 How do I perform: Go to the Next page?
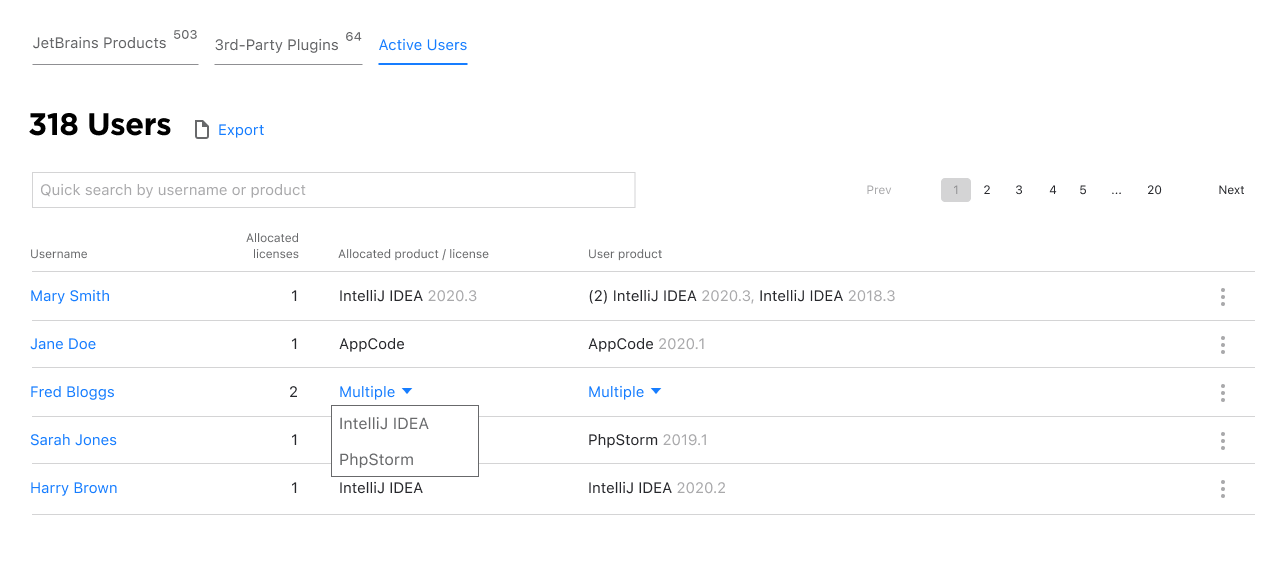pyautogui.click(x=1231, y=190)
